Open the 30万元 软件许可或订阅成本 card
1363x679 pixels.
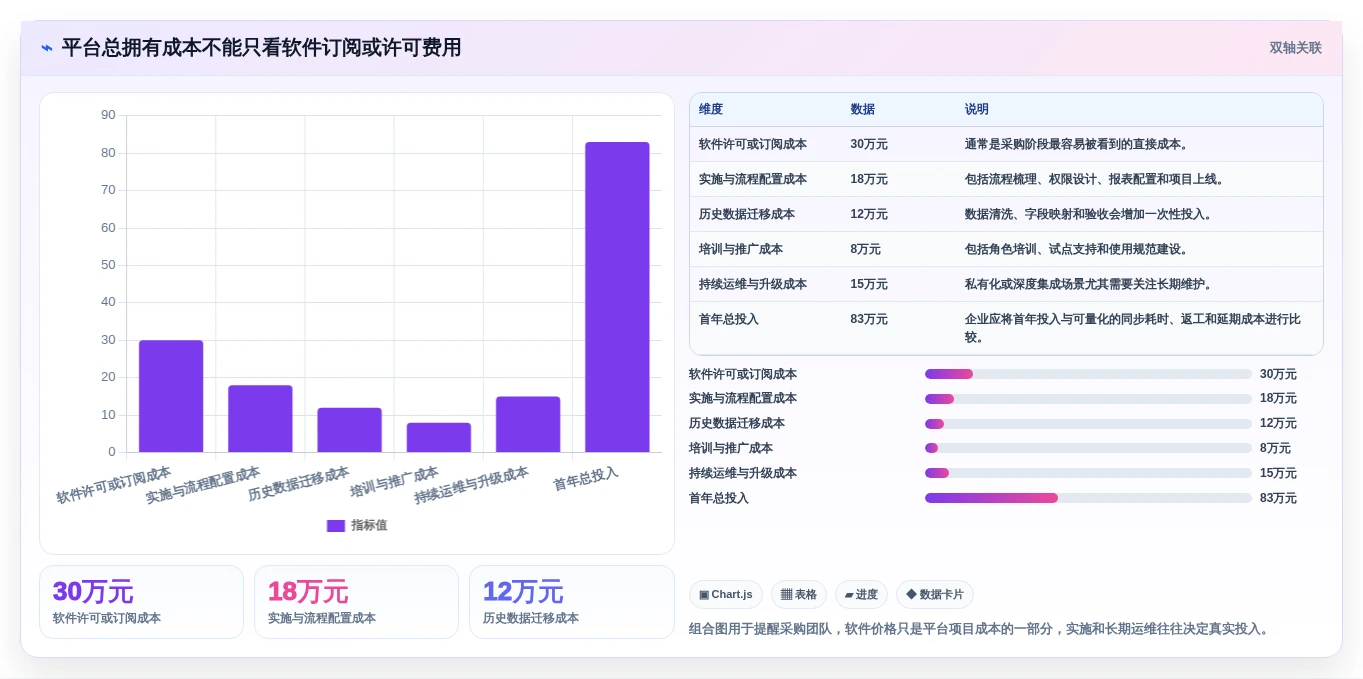point(141,602)
